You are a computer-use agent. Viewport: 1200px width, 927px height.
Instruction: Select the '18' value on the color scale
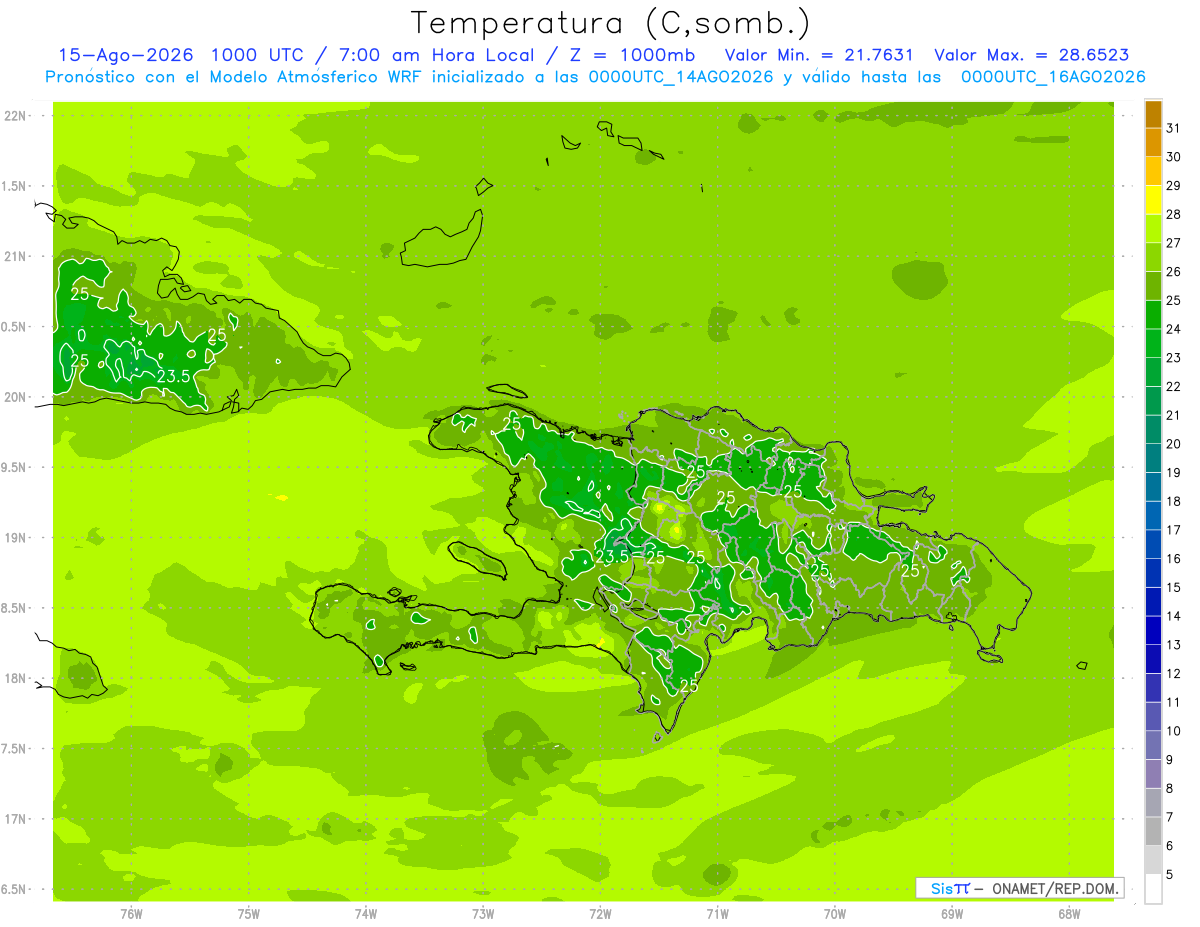tap(1173, 501)
